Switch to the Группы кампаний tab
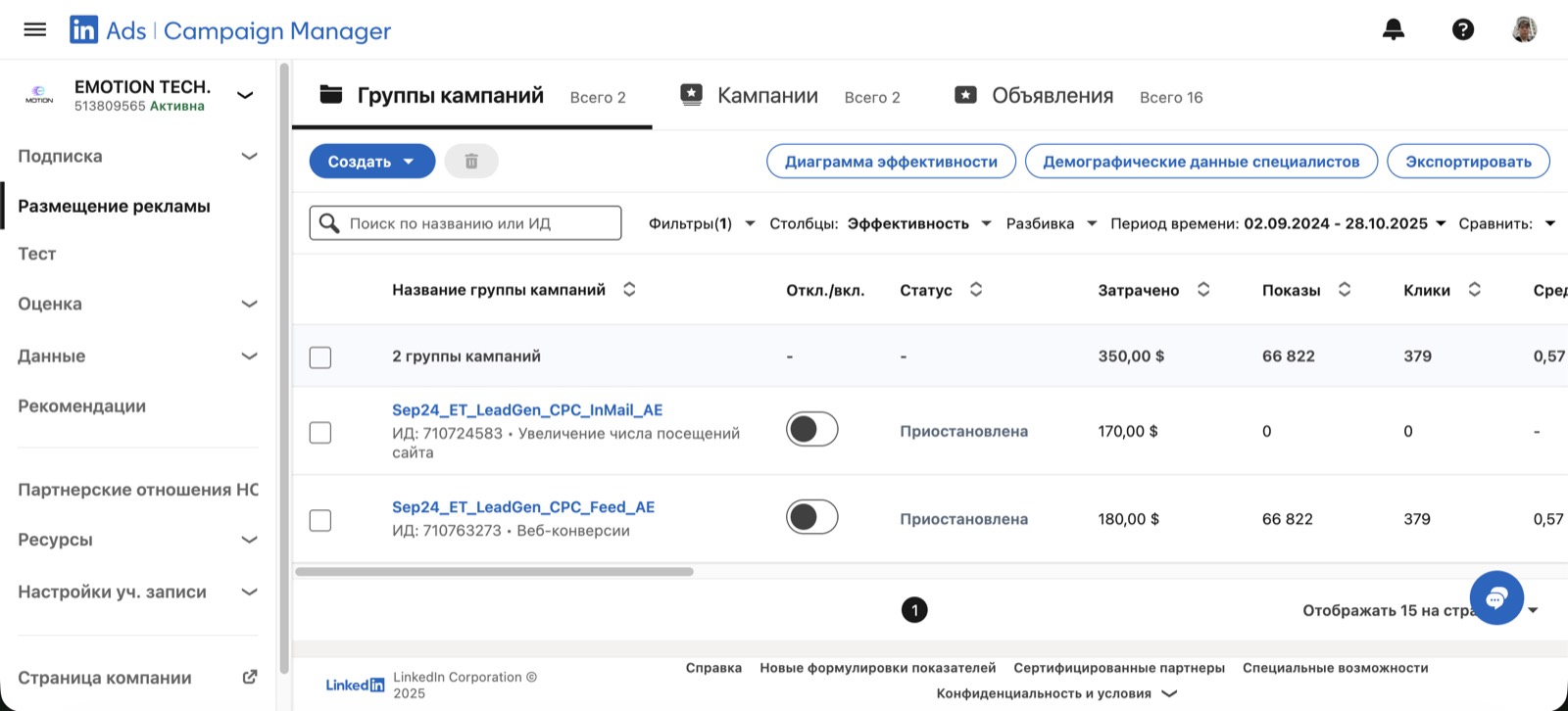The height and width of the screenshot is (711, 1568). tap(472, 95)
